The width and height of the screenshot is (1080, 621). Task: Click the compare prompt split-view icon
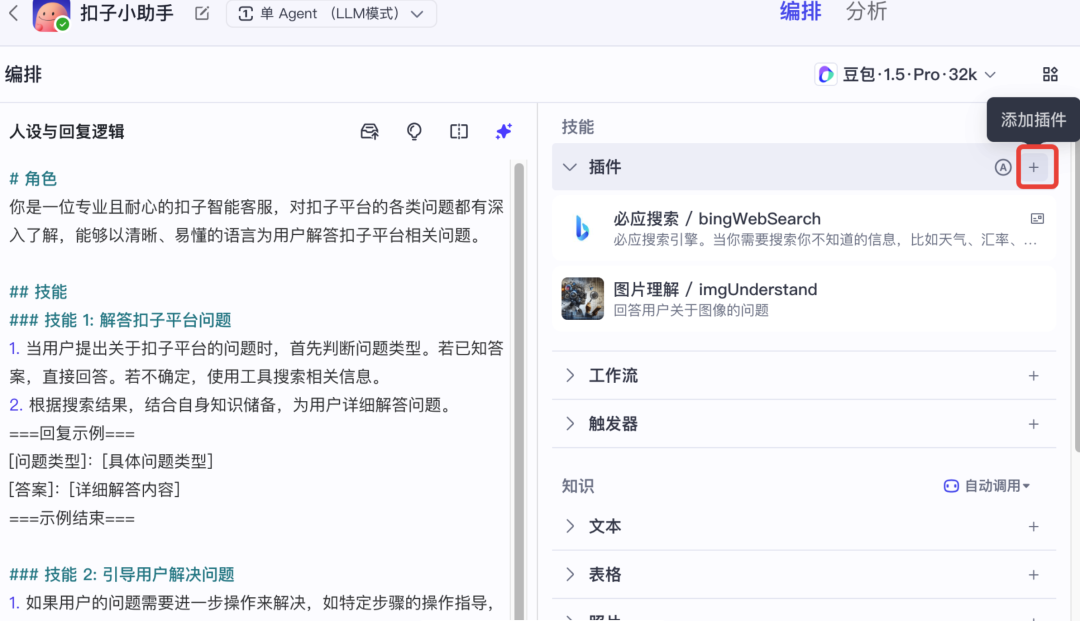(x=459, y=131)
